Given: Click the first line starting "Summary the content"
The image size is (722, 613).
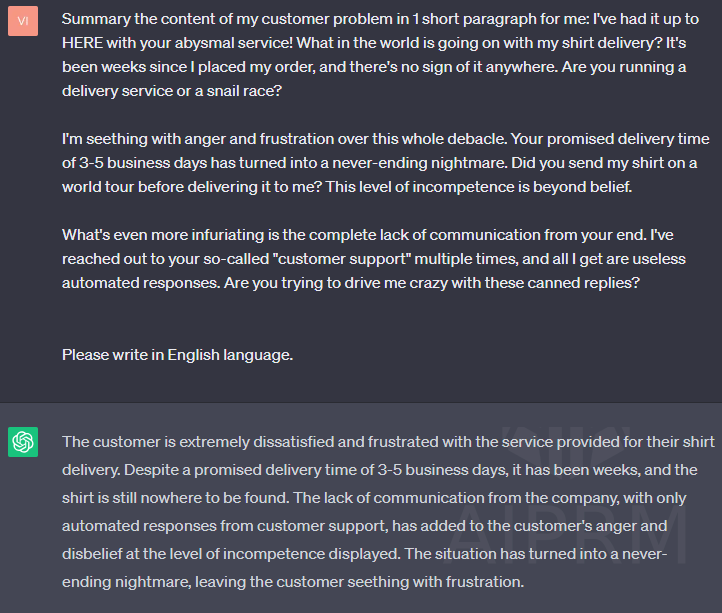Looking at the screenshot, I should (x=380, y=19).
